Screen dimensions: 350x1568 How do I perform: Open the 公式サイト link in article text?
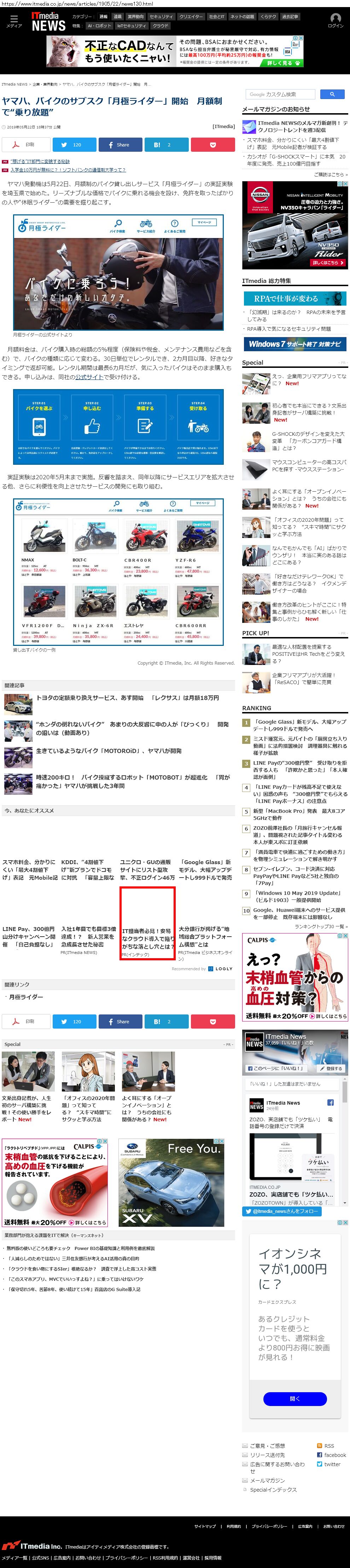click(x=89, y=377)
